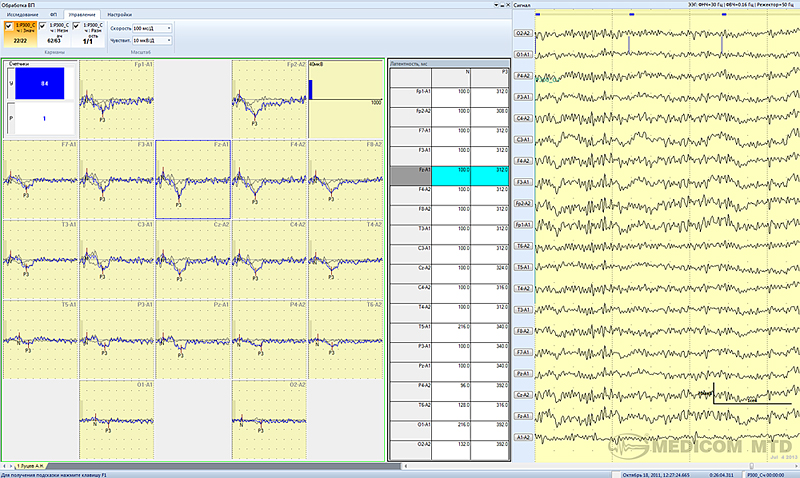Image resolution: width=800 pixels, height=478 pixels.
Task: Click the O1-A1 channel label in Сигнал panel
Action: tap(523, 54)
